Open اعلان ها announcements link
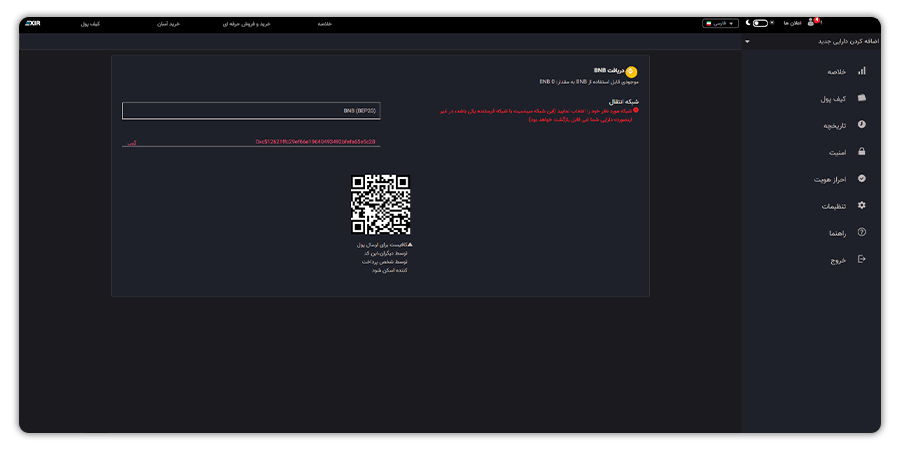The image size is (900, 450). (x=792, y=24)
